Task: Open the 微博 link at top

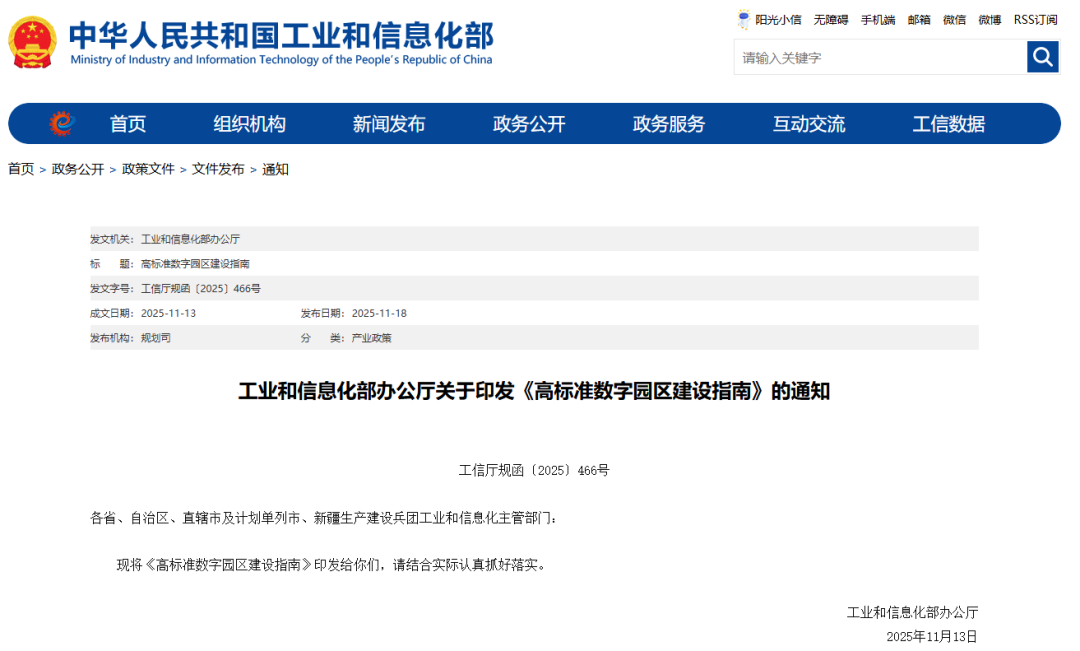Action: (989, 20)
